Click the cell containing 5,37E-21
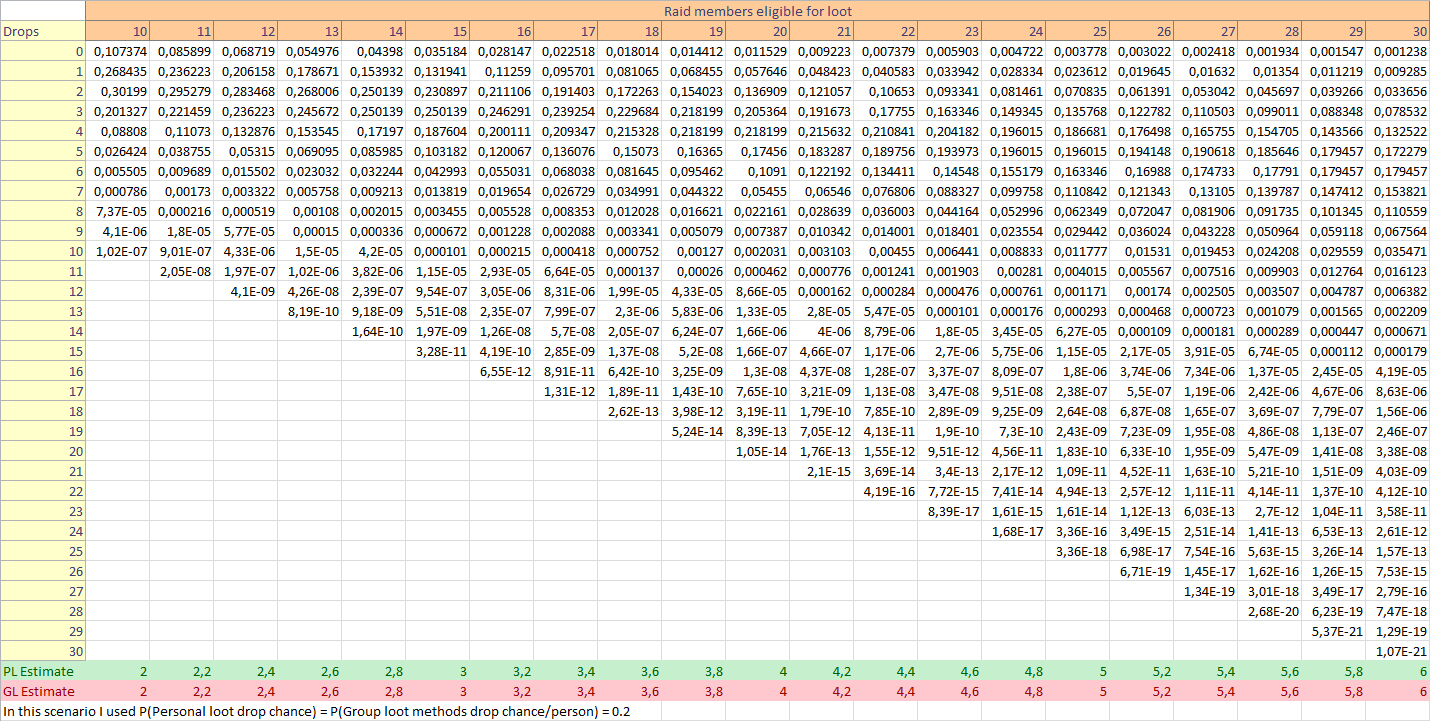The width and height of the screenshot is (1430, 721). click(1334, 631)
